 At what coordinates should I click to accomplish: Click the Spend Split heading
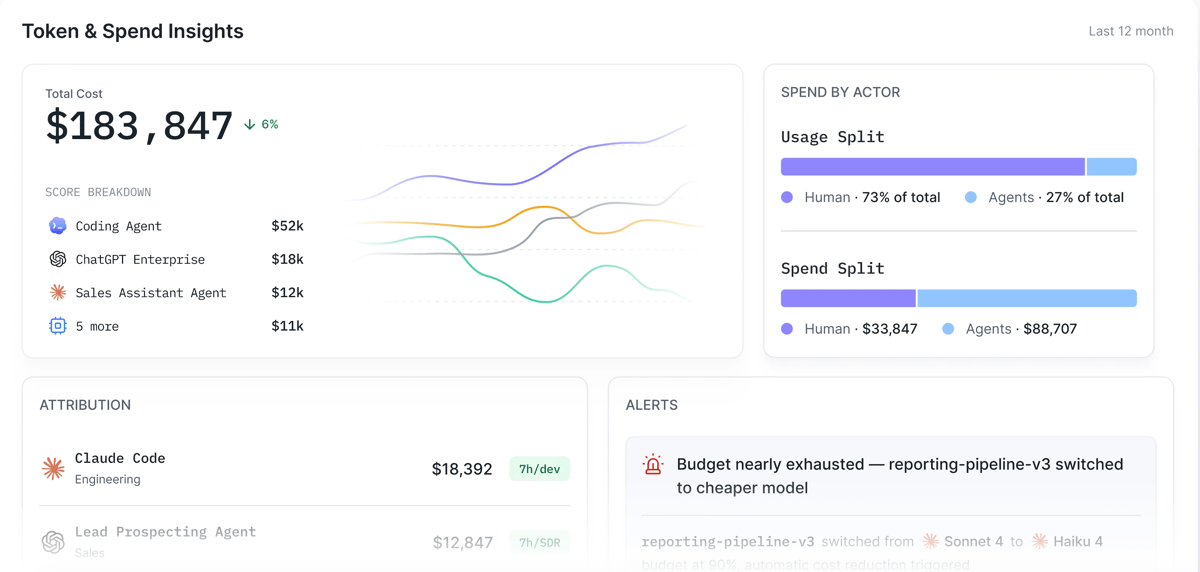tap(832, 268)
